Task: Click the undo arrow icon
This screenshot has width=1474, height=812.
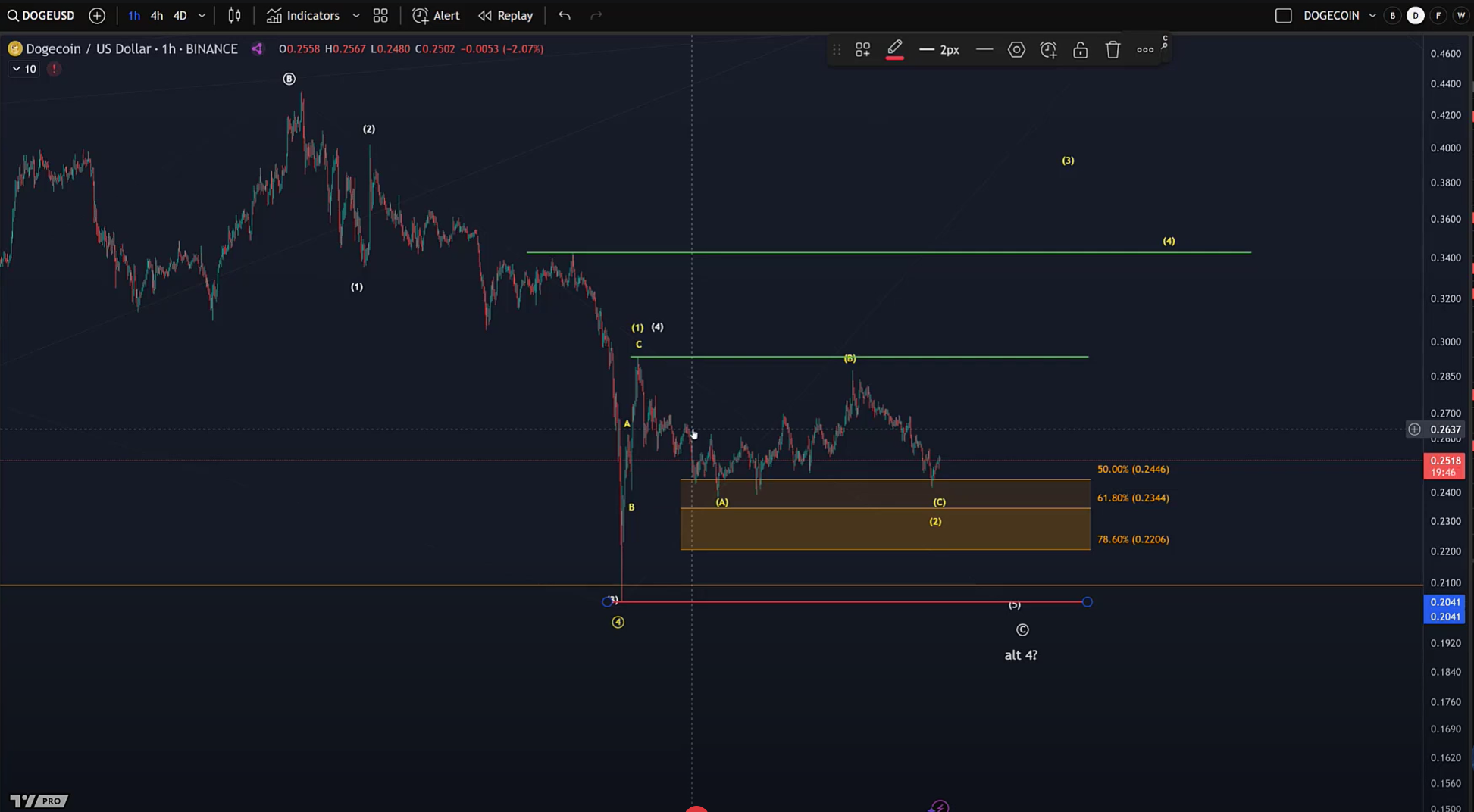Action: tap(564, 15)
